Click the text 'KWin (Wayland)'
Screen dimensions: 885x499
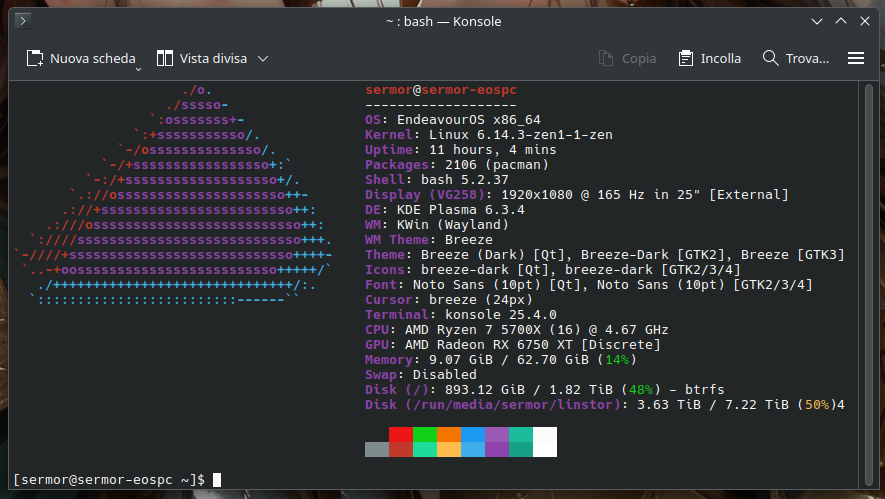click(x=453, y=225)
